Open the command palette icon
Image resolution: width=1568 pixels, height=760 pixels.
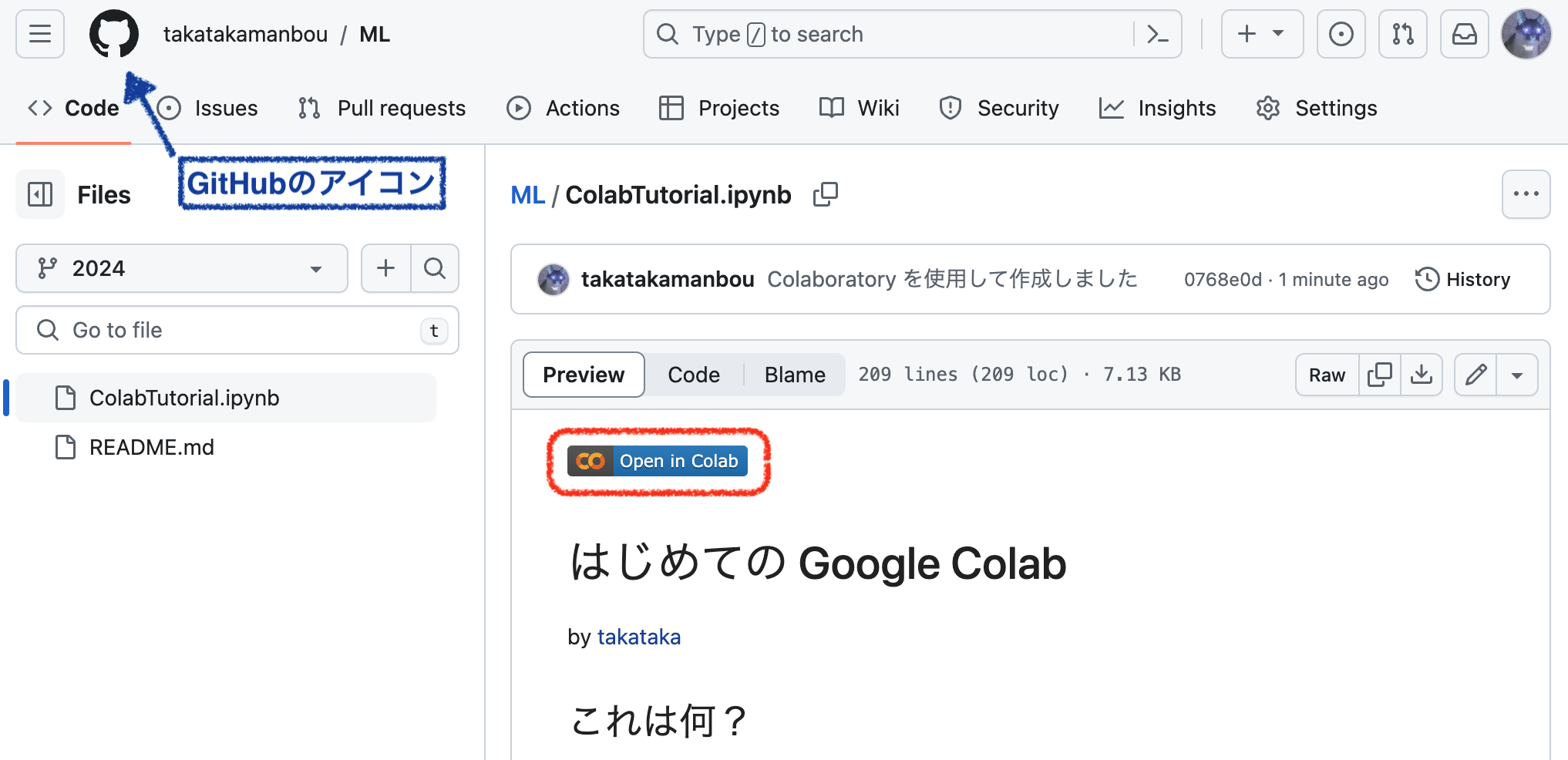click(1157, 34)
